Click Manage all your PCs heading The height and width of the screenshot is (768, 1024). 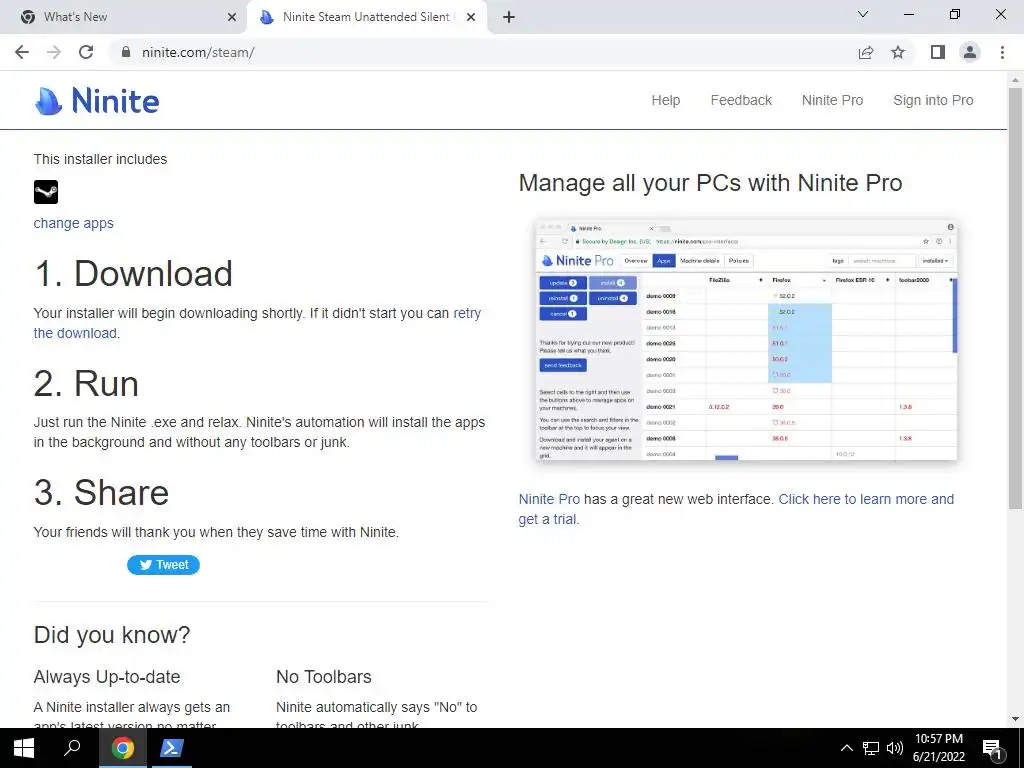point(711,183)
